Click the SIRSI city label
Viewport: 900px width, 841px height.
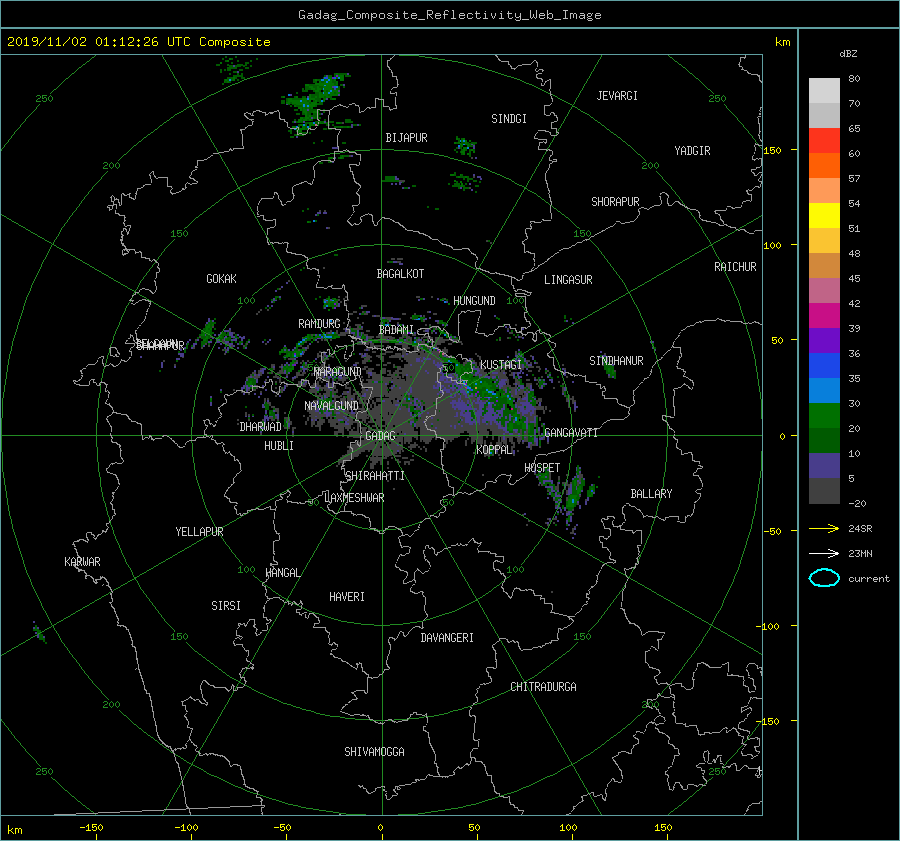click(226, 606)
